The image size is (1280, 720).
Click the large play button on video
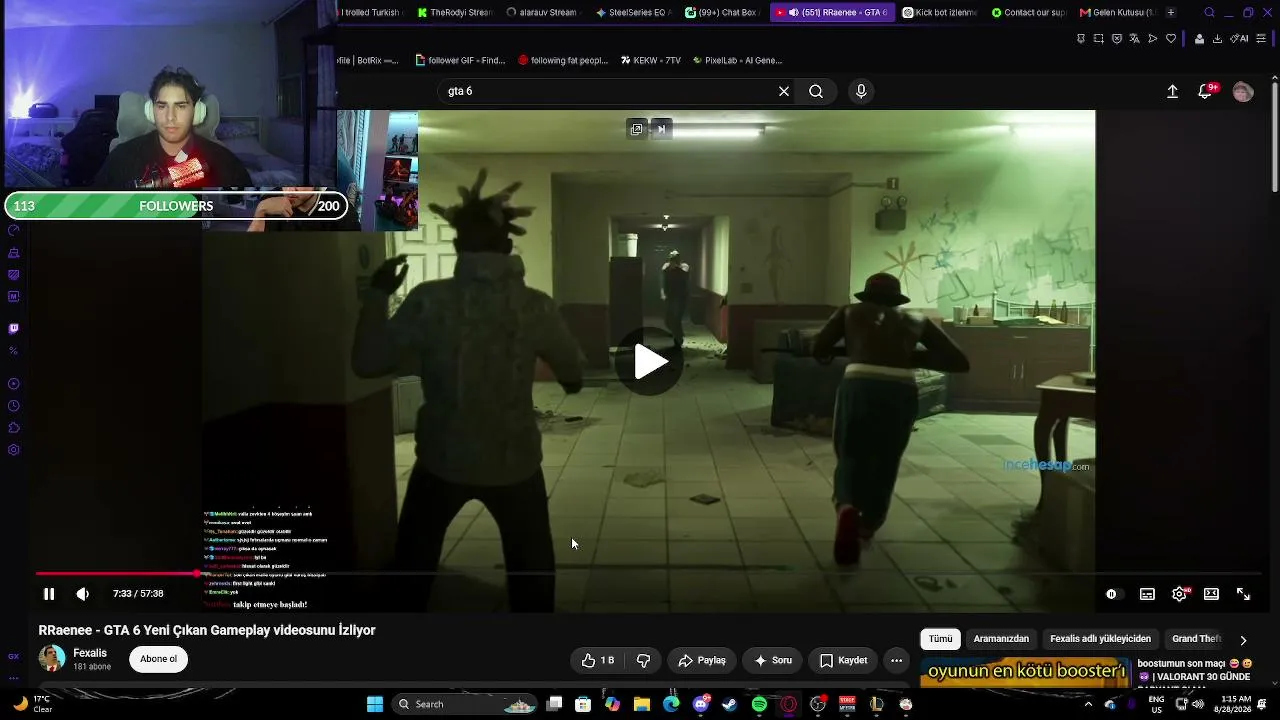(x=651, y=362)
